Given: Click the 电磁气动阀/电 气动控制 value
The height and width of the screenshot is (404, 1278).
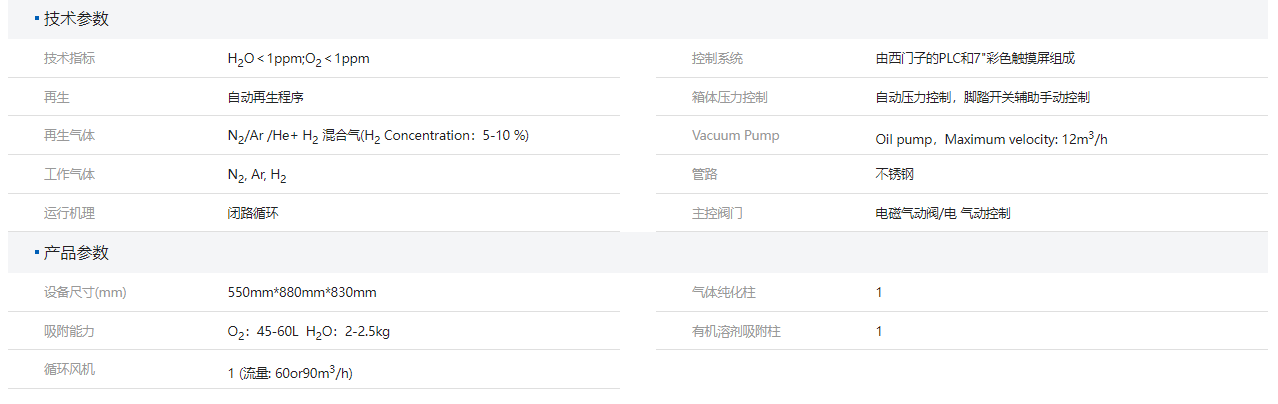Looking at the screenshot, I should 942,213.
